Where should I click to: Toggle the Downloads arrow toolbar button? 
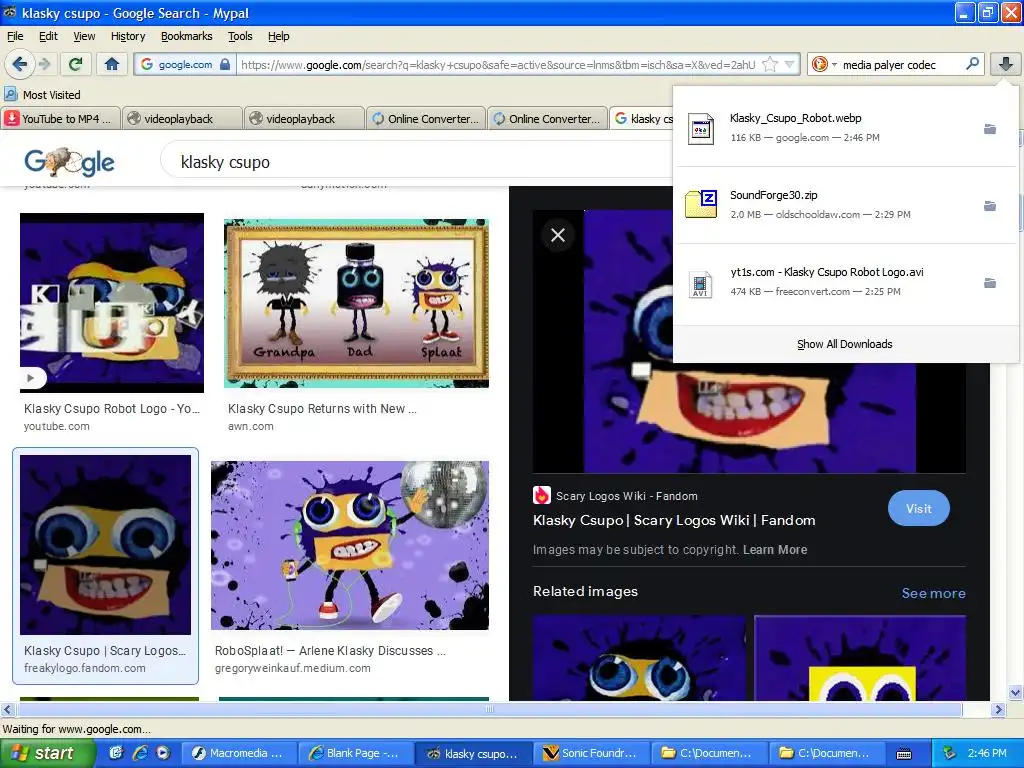tap(1006, 64)
